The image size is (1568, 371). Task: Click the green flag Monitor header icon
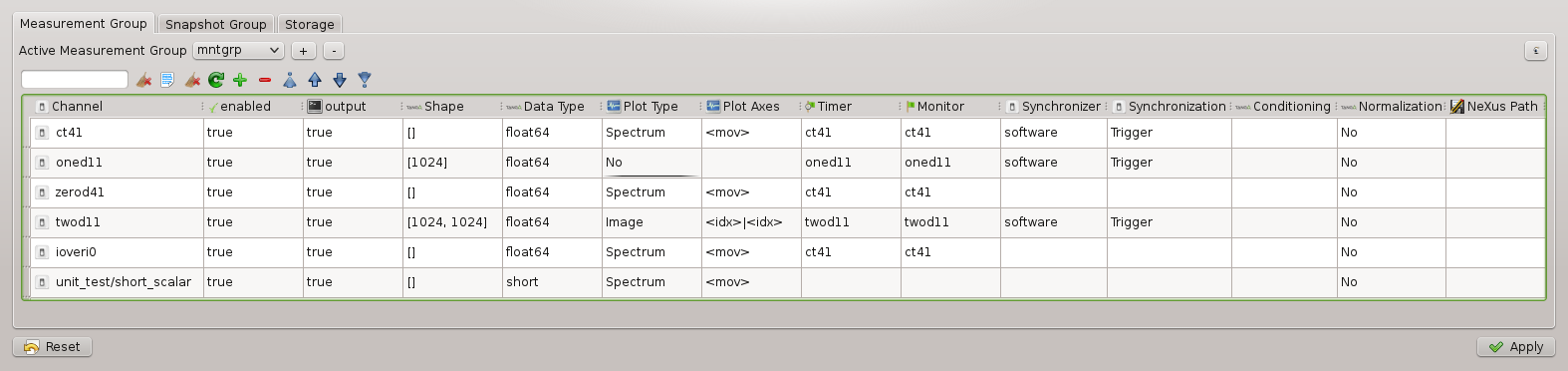point(911,106)
